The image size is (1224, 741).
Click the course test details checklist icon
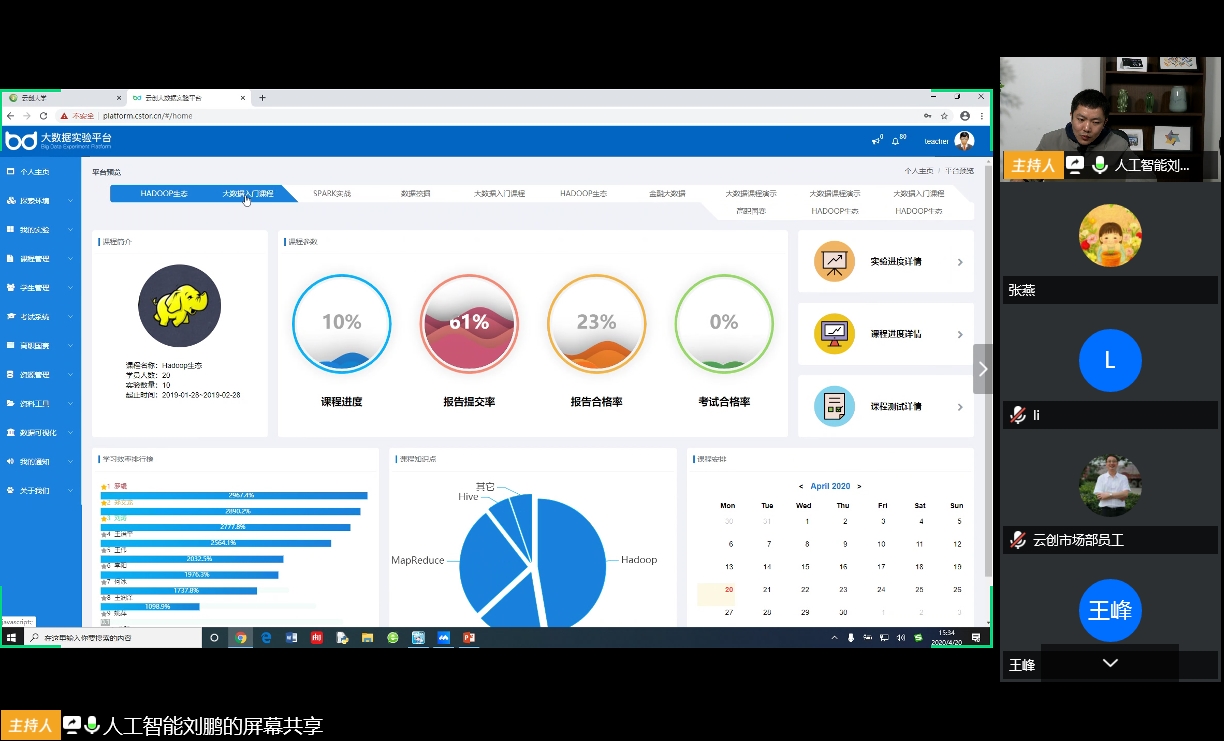pos(834,406)
